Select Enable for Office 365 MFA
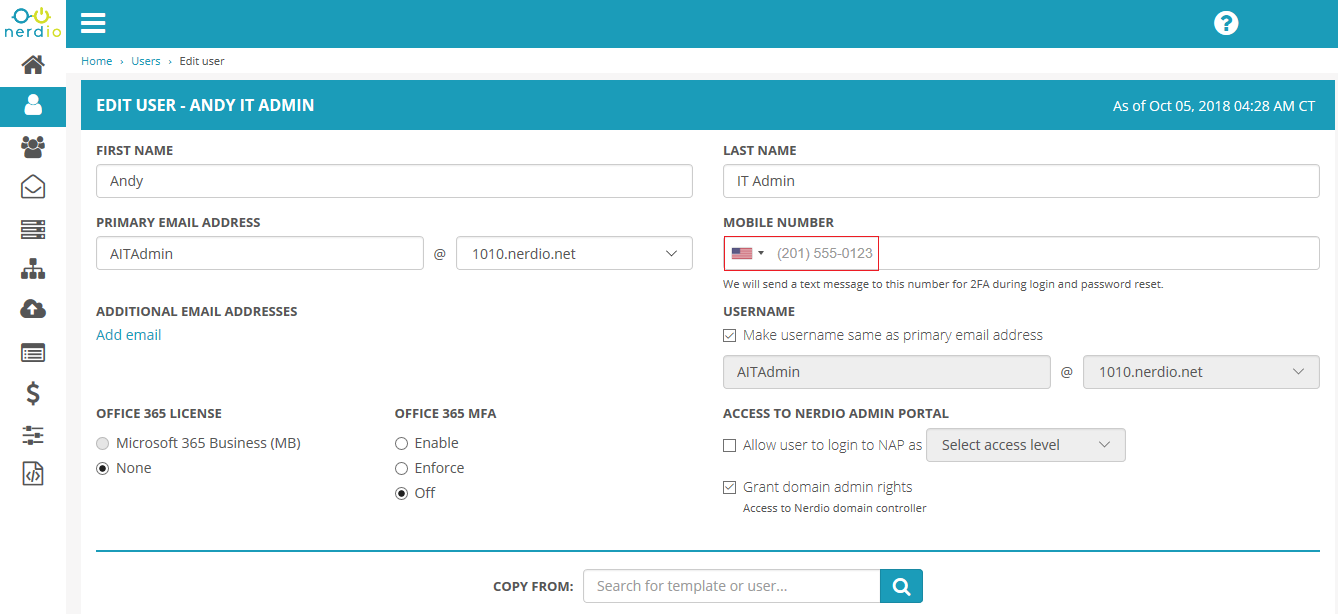This screenshot has width=1338, height=614. [401, 443]
